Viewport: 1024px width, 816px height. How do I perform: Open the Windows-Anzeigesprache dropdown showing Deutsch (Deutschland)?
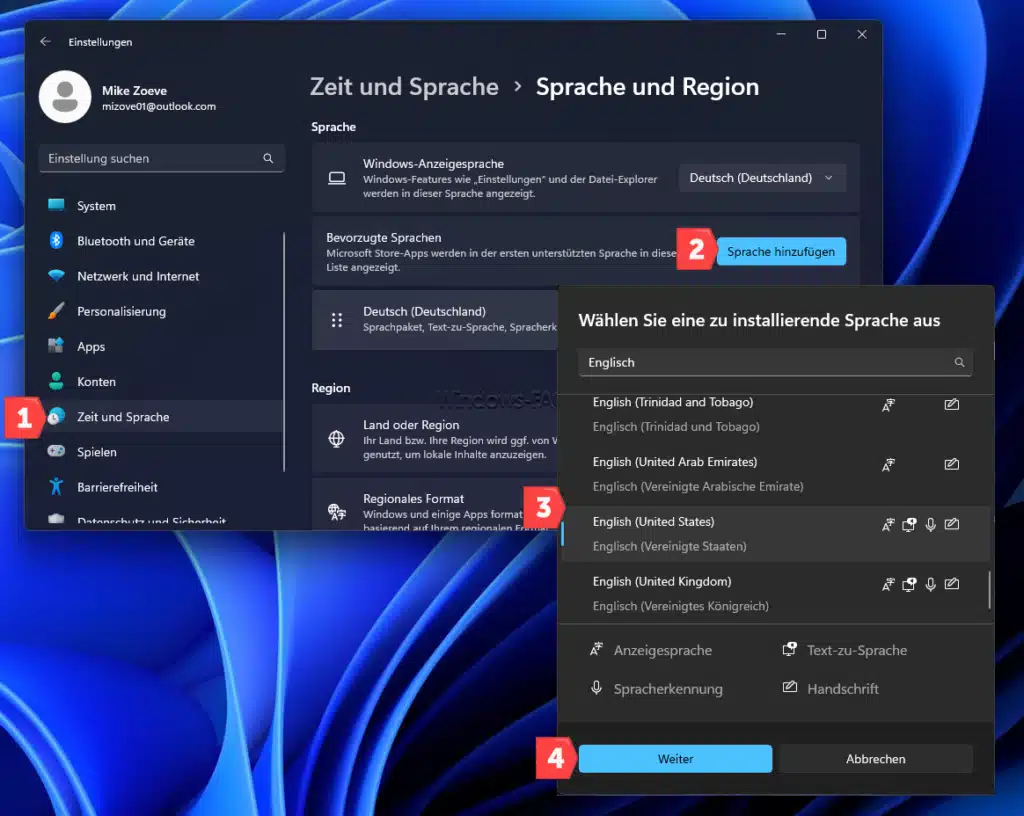pyautogui.click(x=762, y=177)
